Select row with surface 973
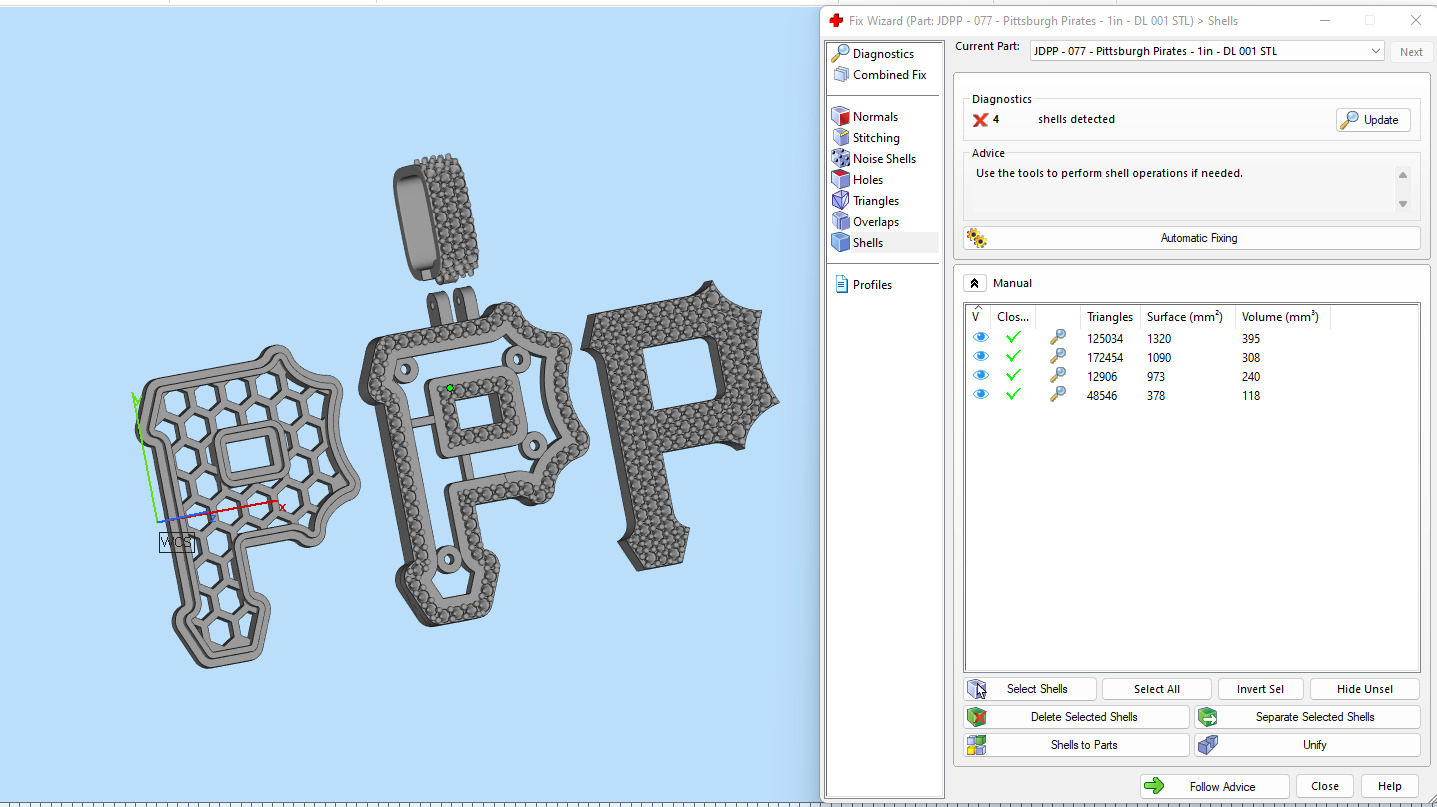This screenshot has height=807, width=1437. [x=1191, y=376]
